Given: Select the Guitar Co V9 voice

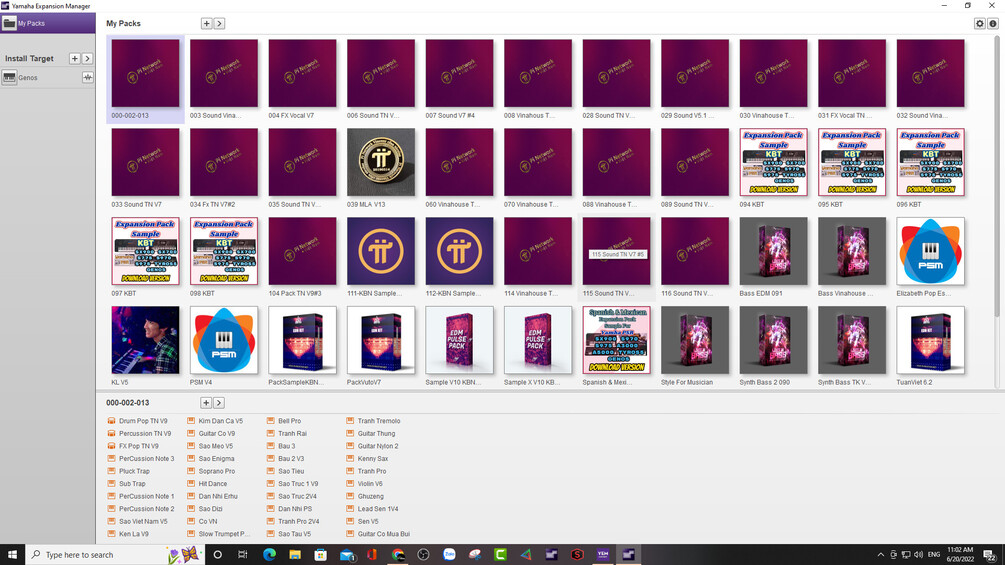Looking at the screenshot, I should 212,434.
